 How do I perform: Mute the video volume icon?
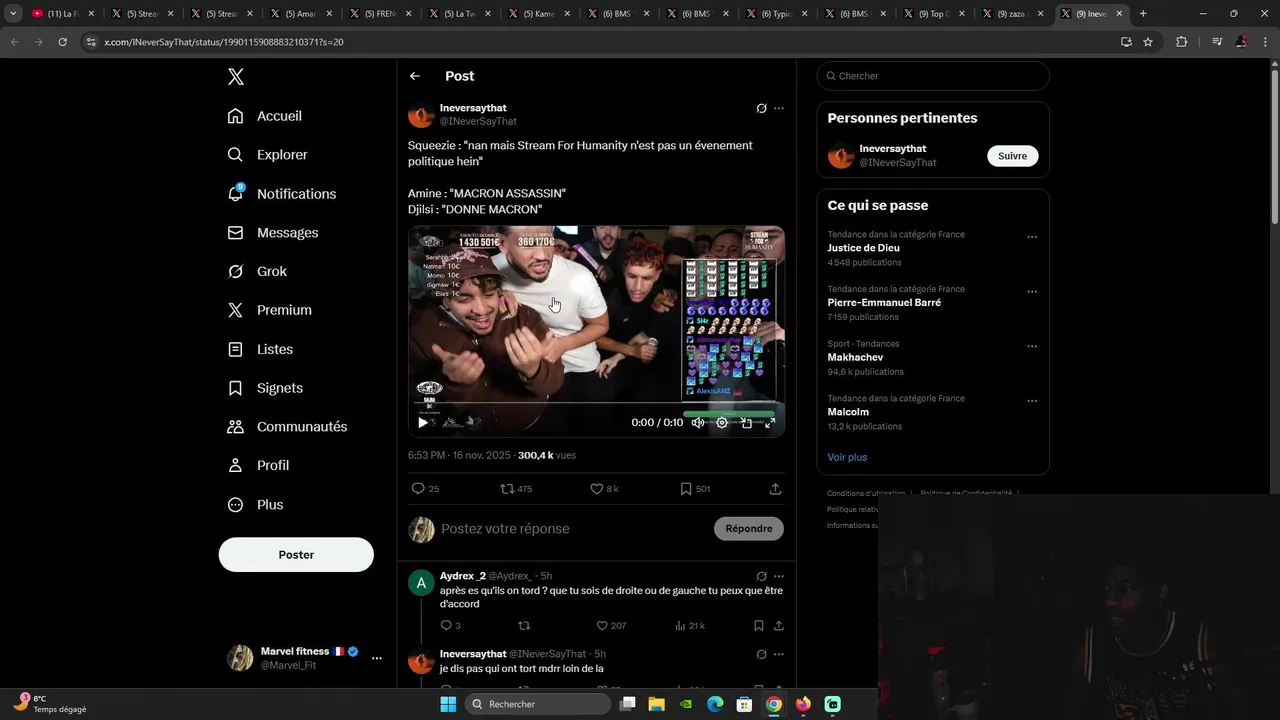pos(698,423)
